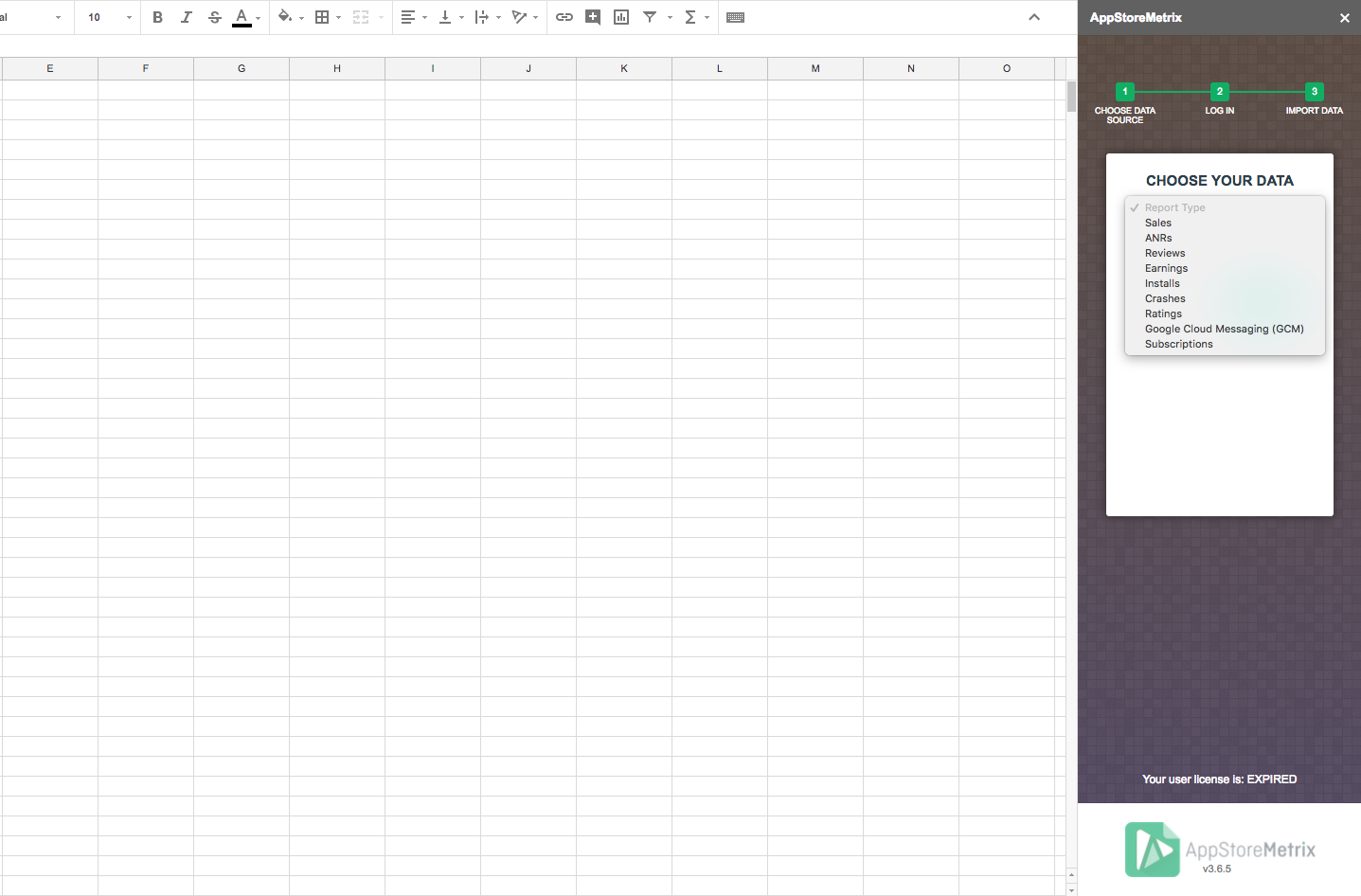Select column E header
This screenshot has width=1361, height=896.
(50, 68)
